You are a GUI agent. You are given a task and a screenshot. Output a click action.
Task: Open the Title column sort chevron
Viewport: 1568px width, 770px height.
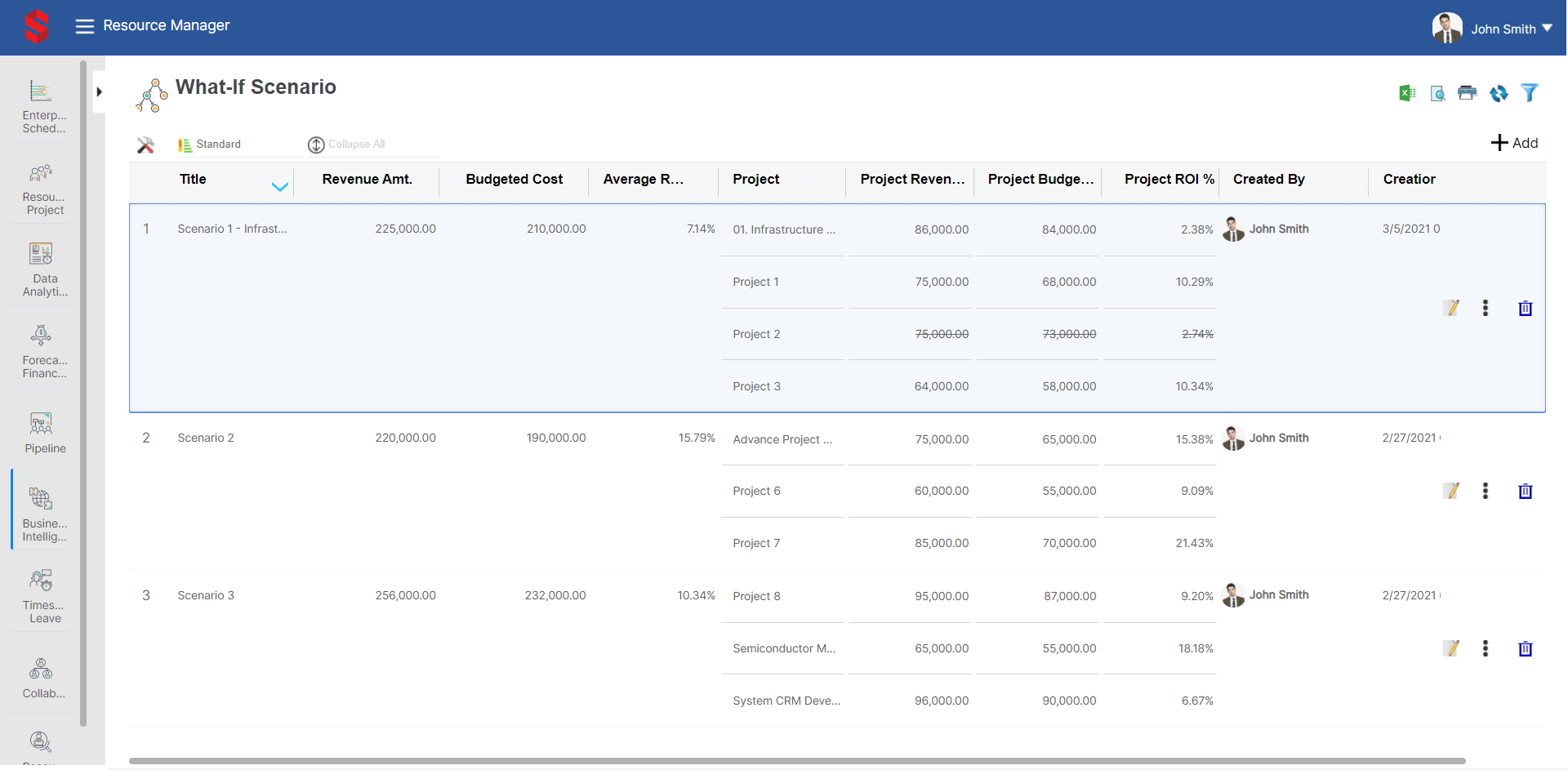pyautogui.click(x=280, y=186)
